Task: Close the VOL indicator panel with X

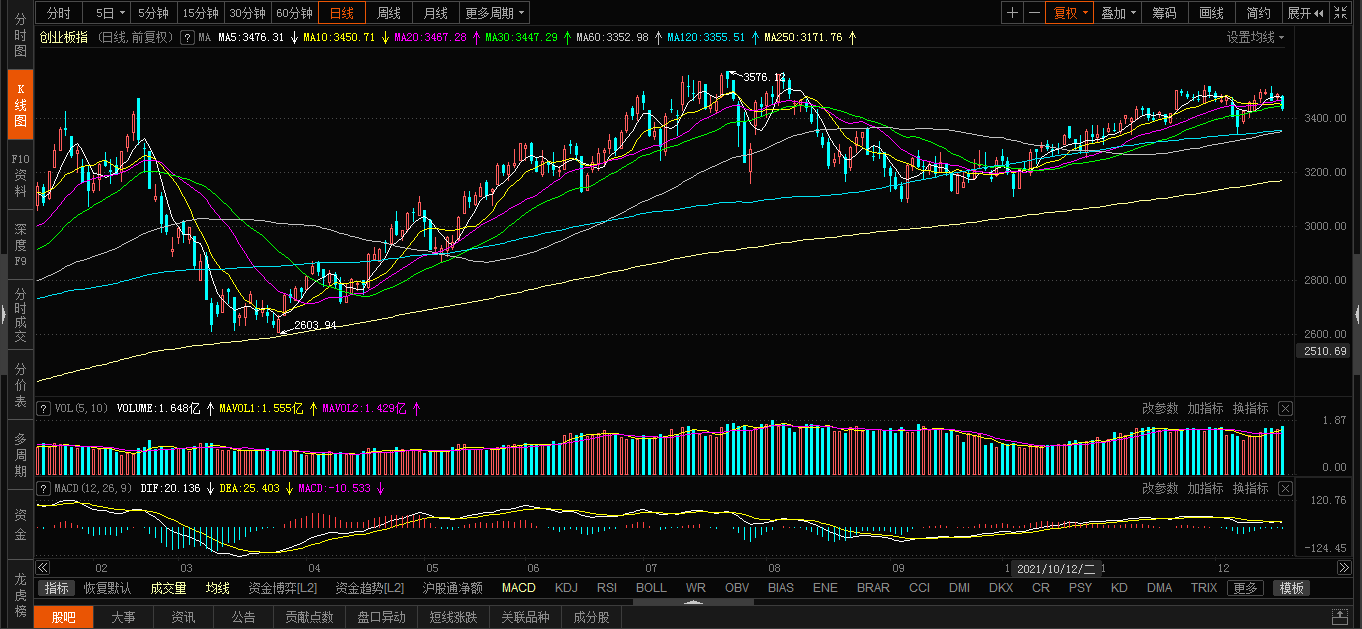Action: tap(1285, 408)
